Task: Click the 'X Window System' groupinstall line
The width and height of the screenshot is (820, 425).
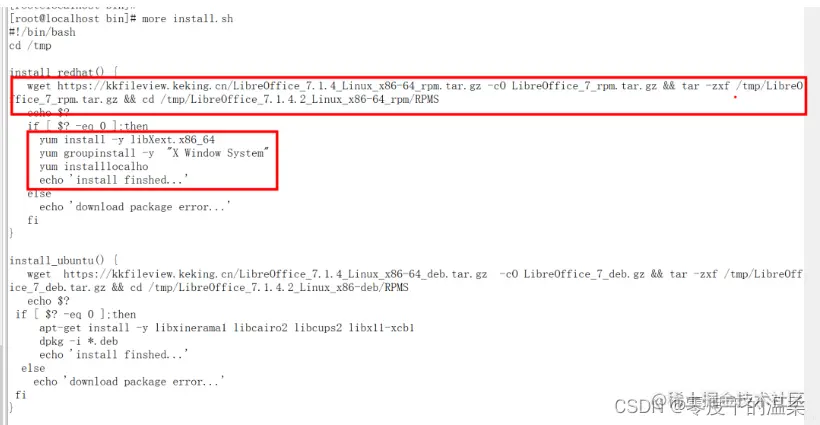Action: [154, 153]
